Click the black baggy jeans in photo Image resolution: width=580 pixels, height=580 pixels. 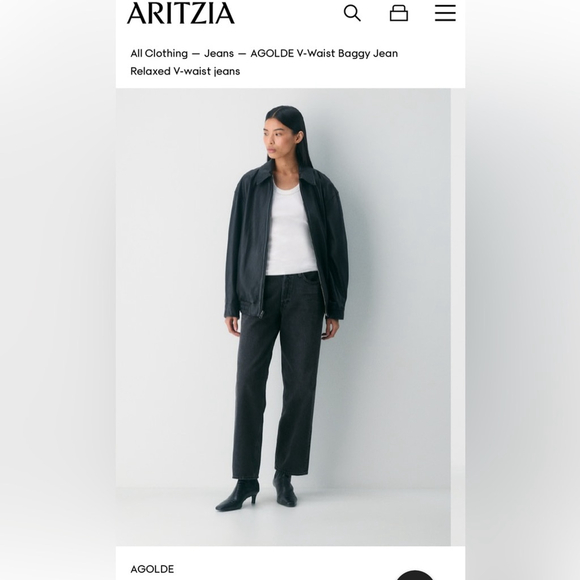(x=277, y=374)
